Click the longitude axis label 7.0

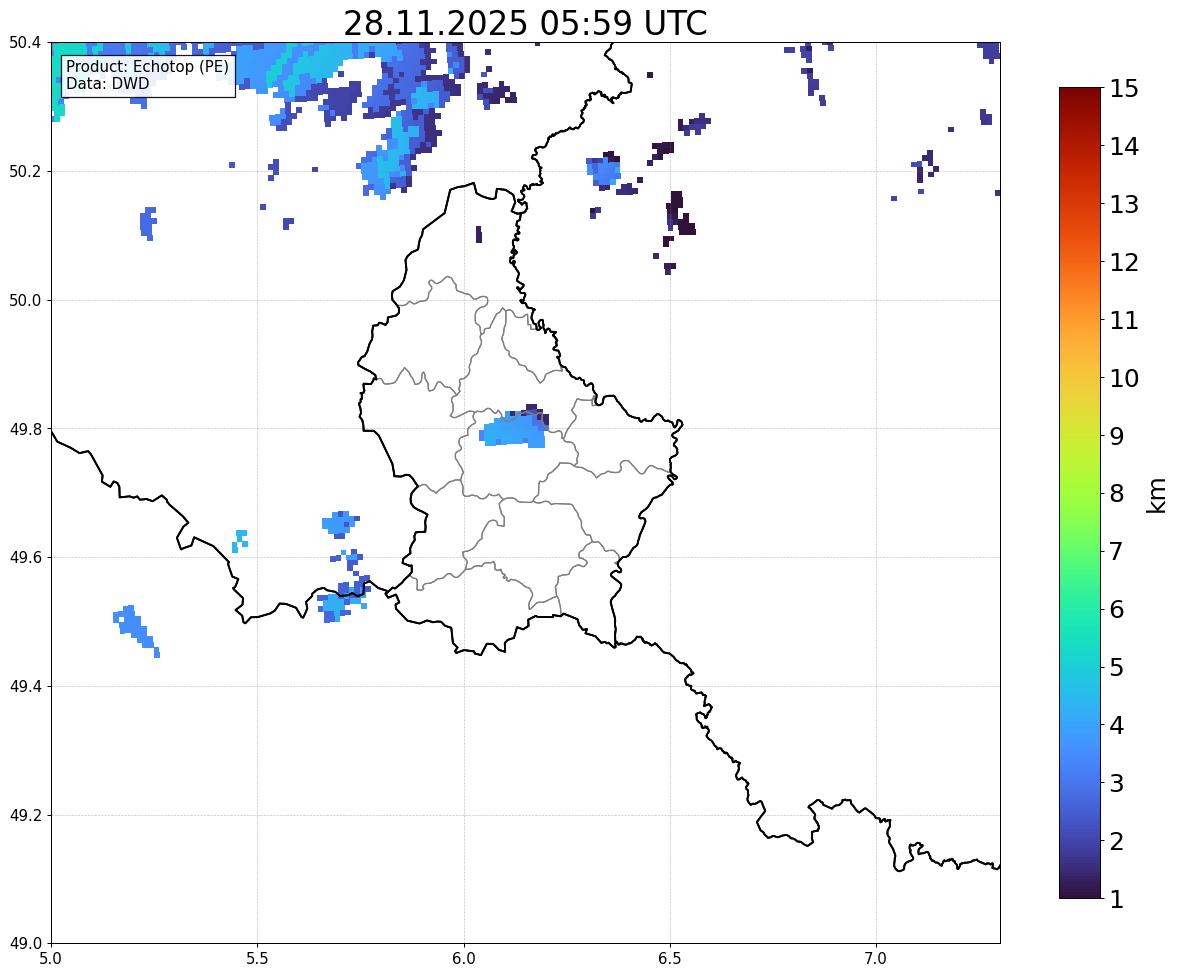pos(877,959)
